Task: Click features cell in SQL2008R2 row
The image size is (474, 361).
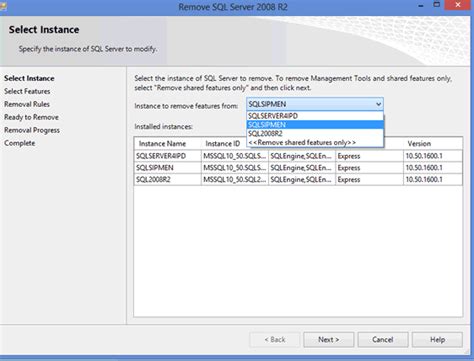Action: click(x=302, y=180)
